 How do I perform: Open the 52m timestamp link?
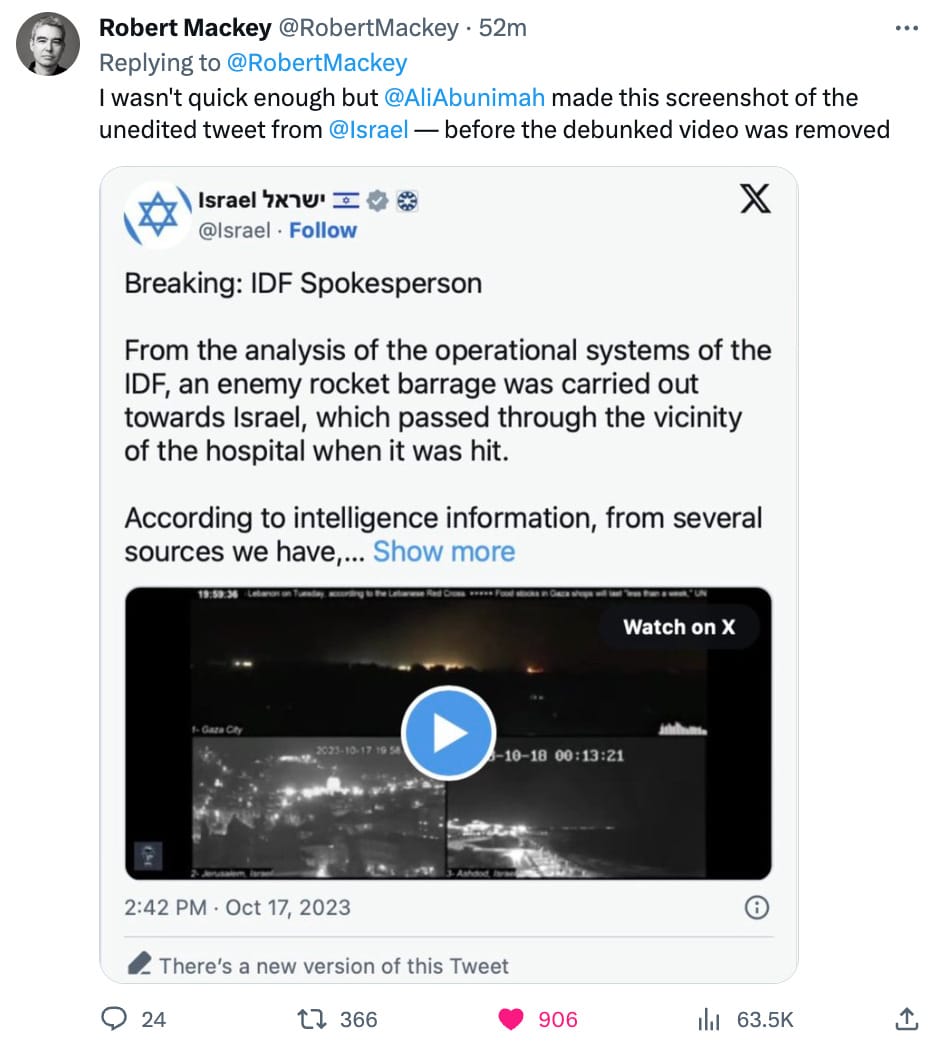[503, 28]
